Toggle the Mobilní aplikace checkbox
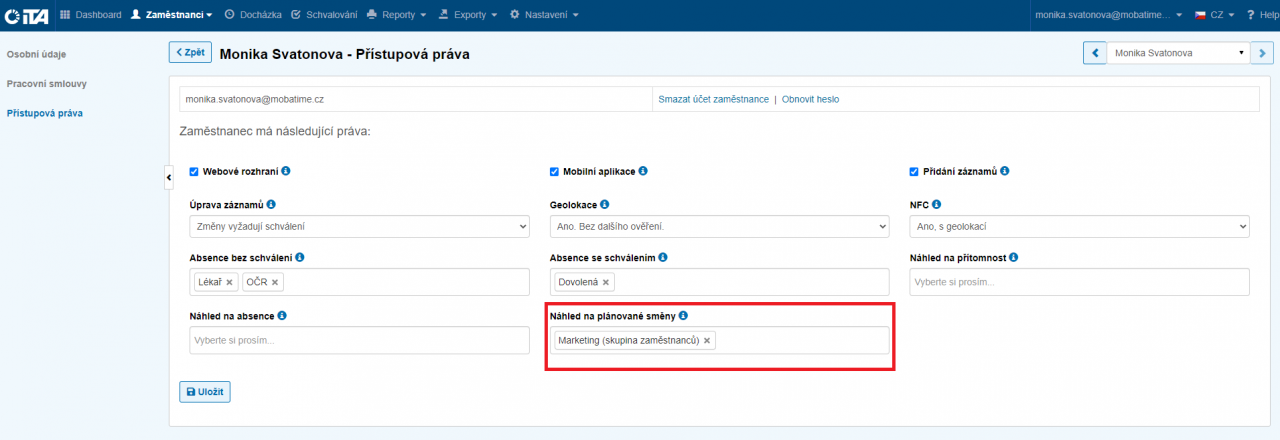Screen dimensions: 1280x440 [x=554, y=171]
